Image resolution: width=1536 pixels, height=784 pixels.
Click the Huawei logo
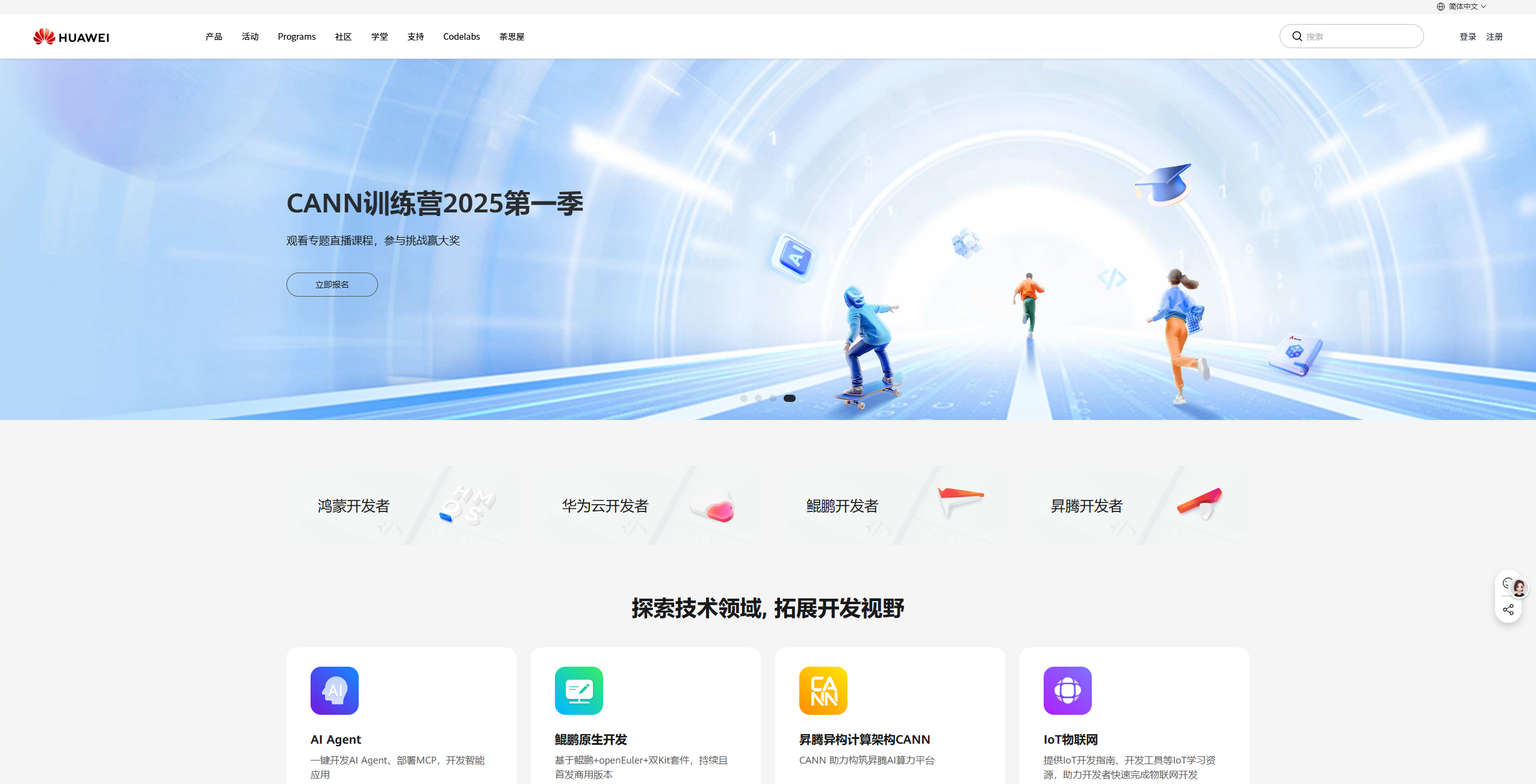click(71, 37)
